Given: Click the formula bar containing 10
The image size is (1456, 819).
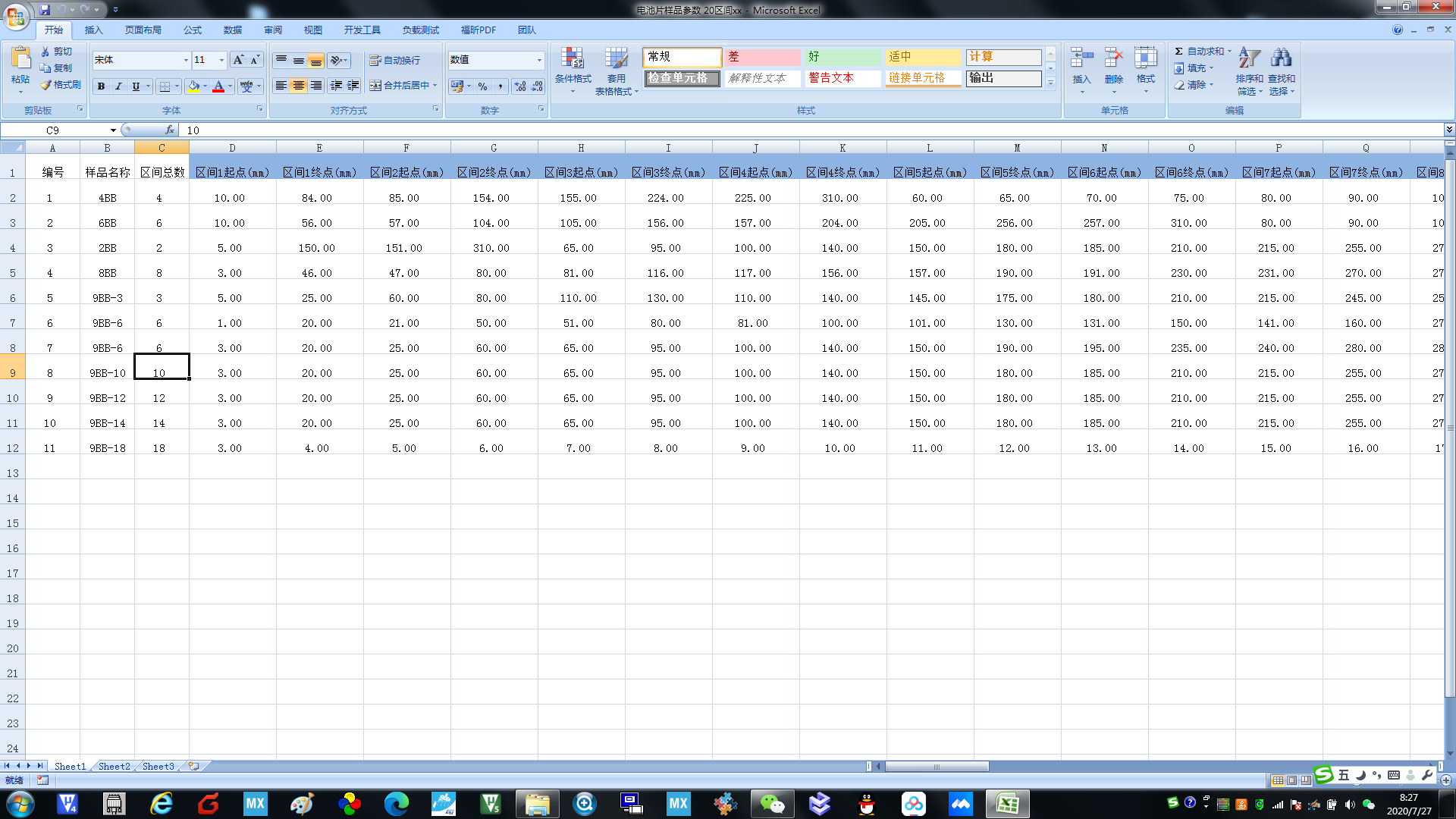Looking at the screenshot, I should (x=811, y=130).
